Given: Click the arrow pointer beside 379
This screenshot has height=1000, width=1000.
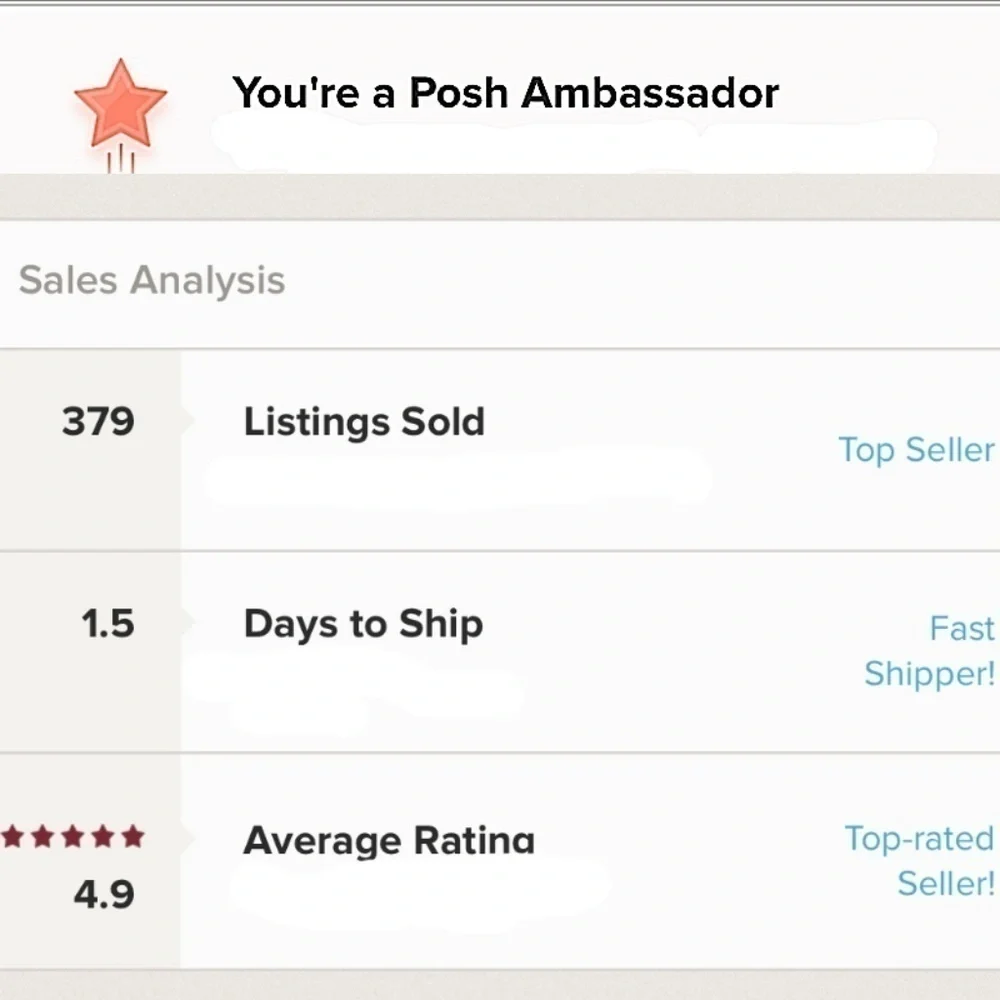Looking at the screenshot, I should tap(188, 419).
